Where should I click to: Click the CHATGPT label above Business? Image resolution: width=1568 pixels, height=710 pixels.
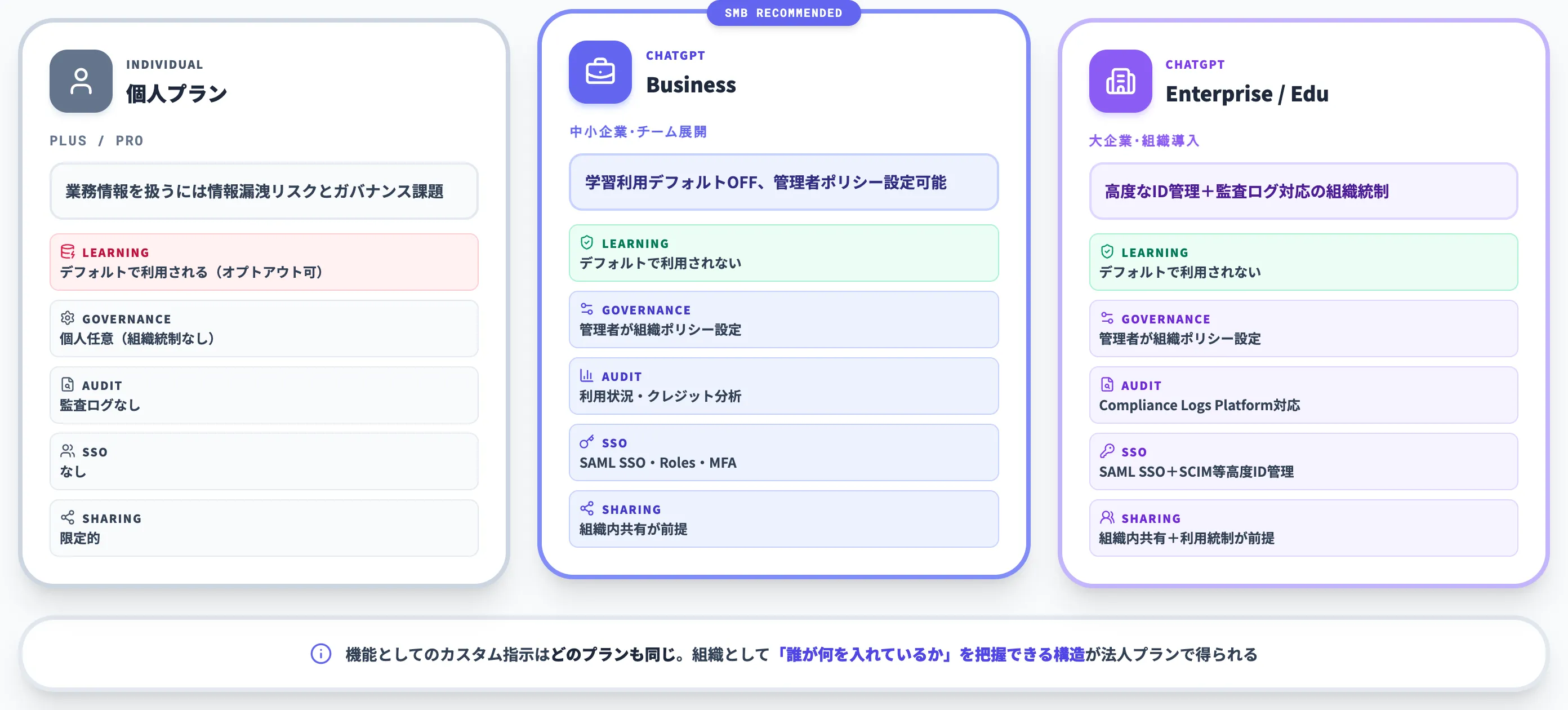[675, 55]
